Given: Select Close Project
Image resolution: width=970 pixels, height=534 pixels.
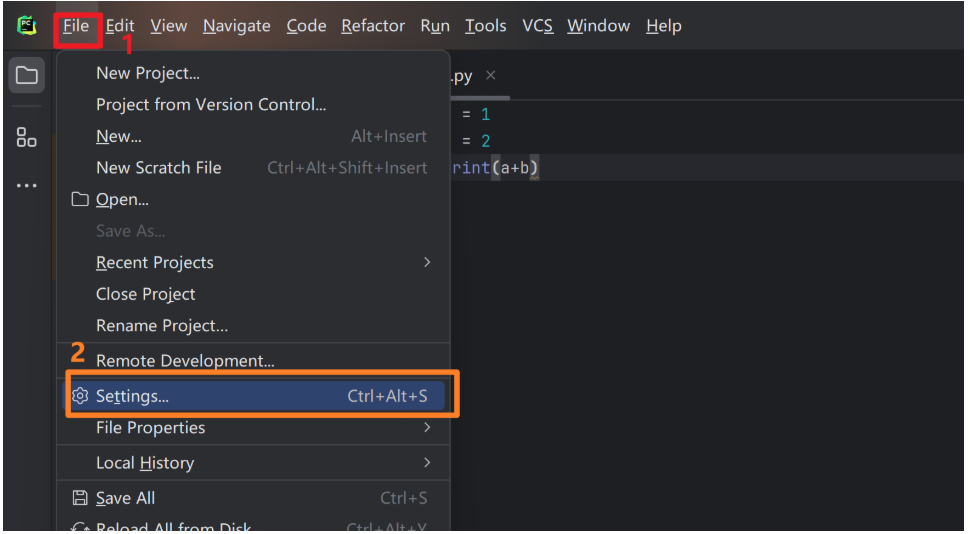Looking at the screenshot, I should tap(254, 294).
